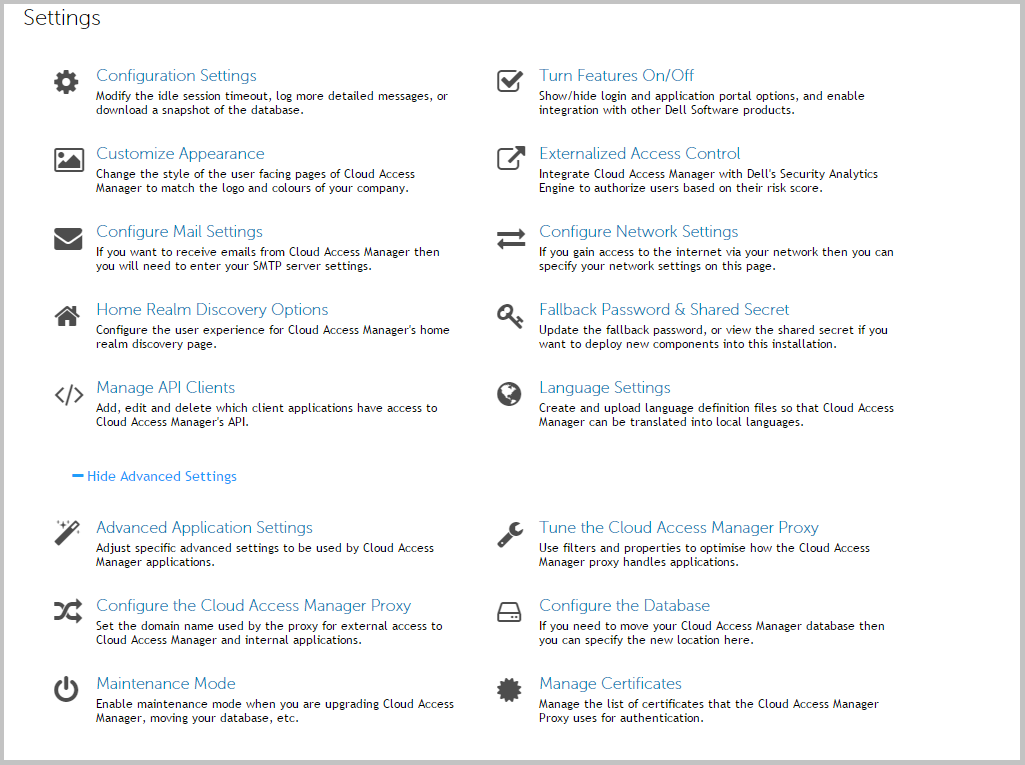Click the checkmark icon for Turn Features On/Off
Viewport: 1025px width, 765px height.
(510, 81)
